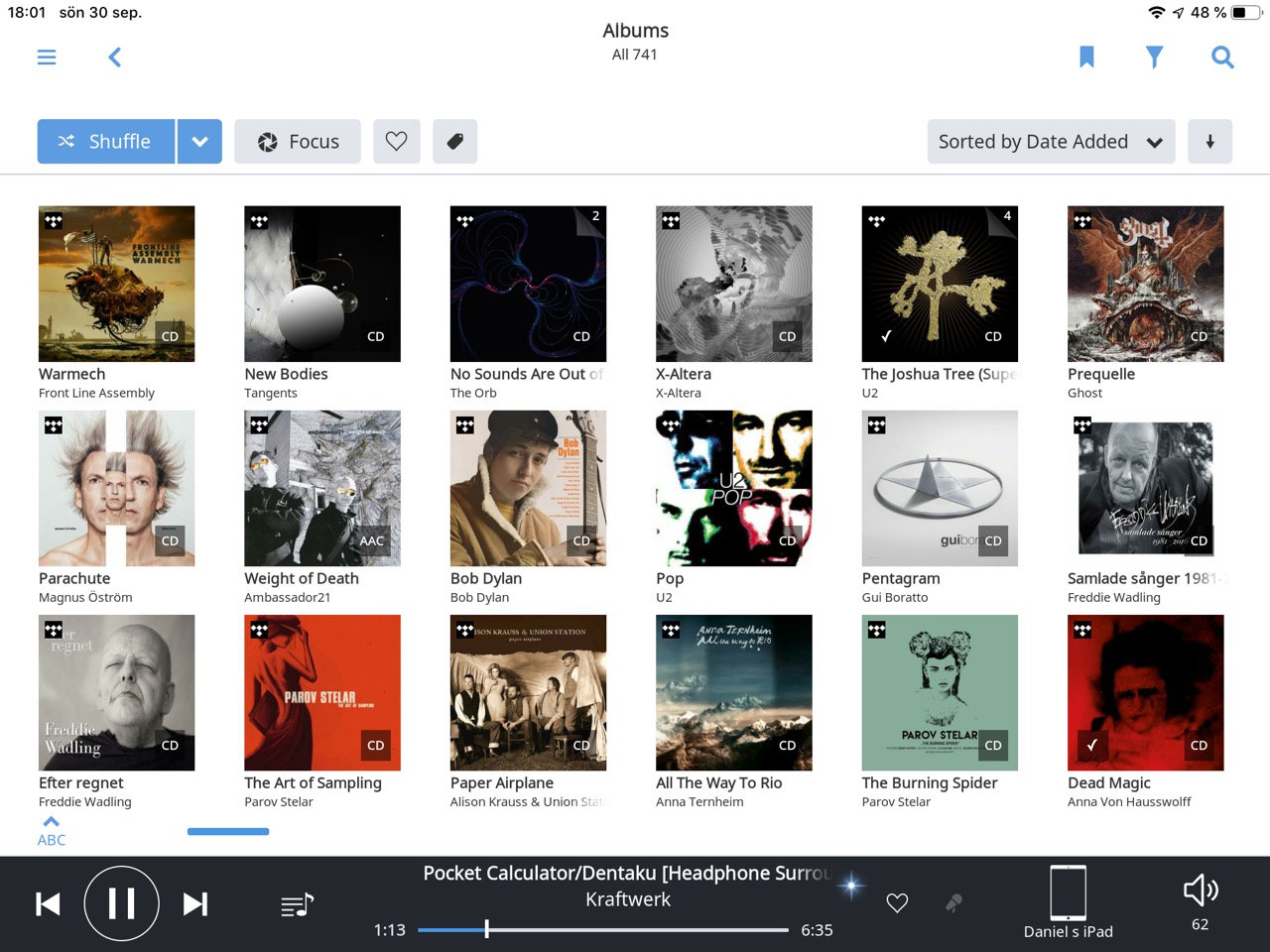The width and height of the screenshot is (1270, 952).
Task: Open the Sorted by Date Added dropdown
Action: [1051, 142]
